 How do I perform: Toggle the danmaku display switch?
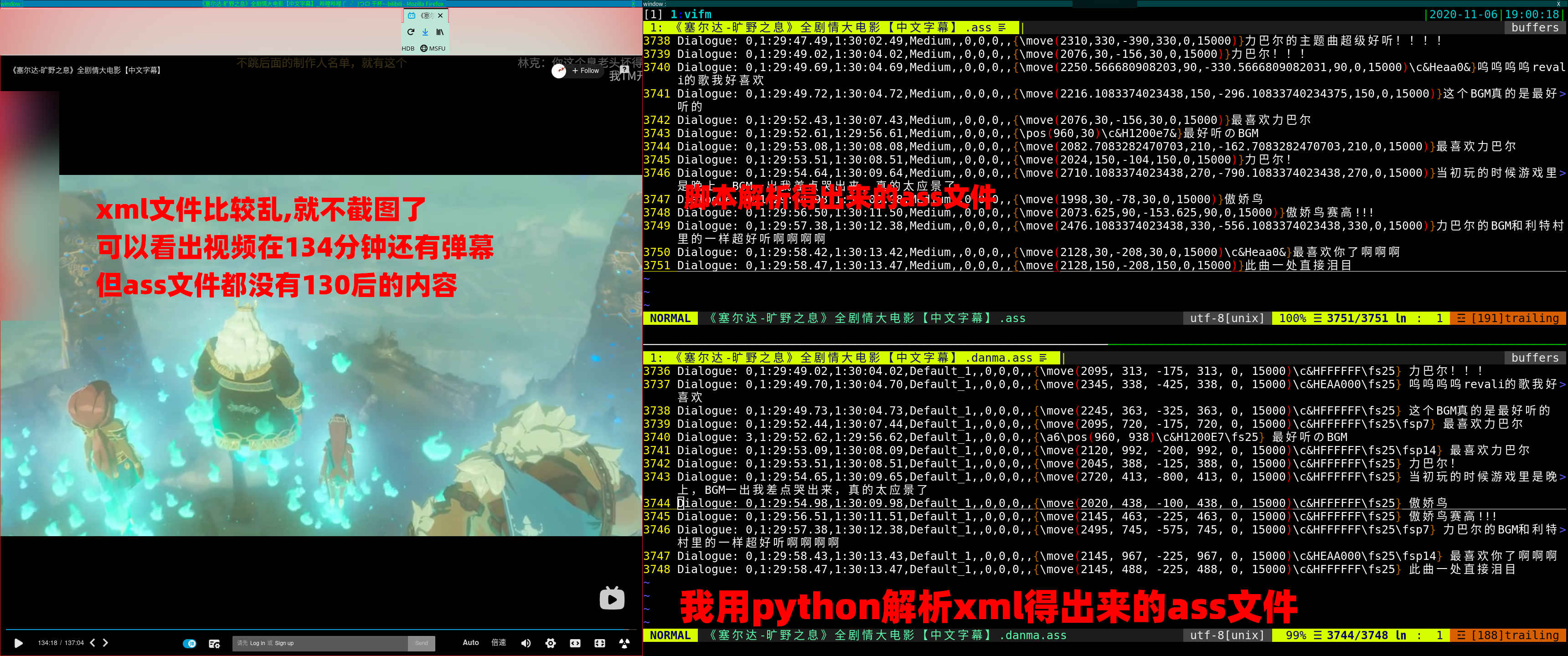click(x=190, y=643)
